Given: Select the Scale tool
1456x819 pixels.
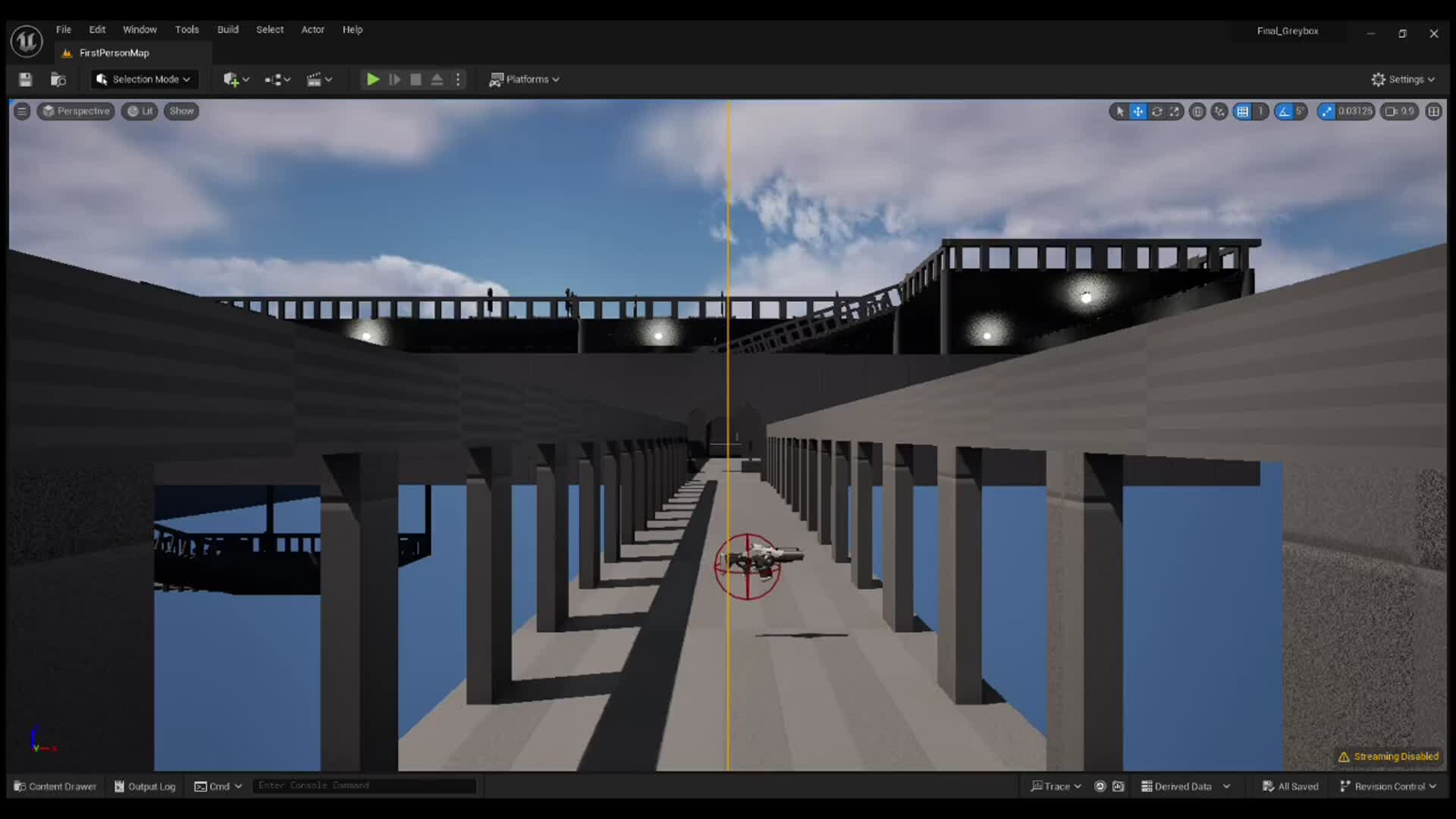Looking at the screenshot, I should (x=1175, y=111).
